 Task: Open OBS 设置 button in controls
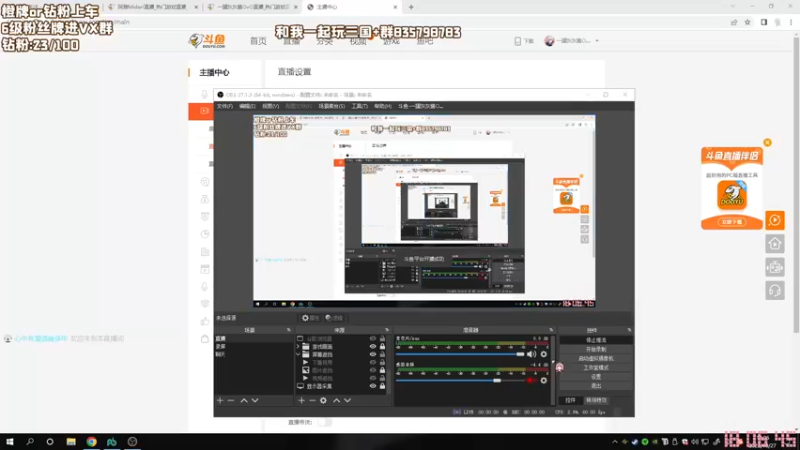(x=596, y=377)
